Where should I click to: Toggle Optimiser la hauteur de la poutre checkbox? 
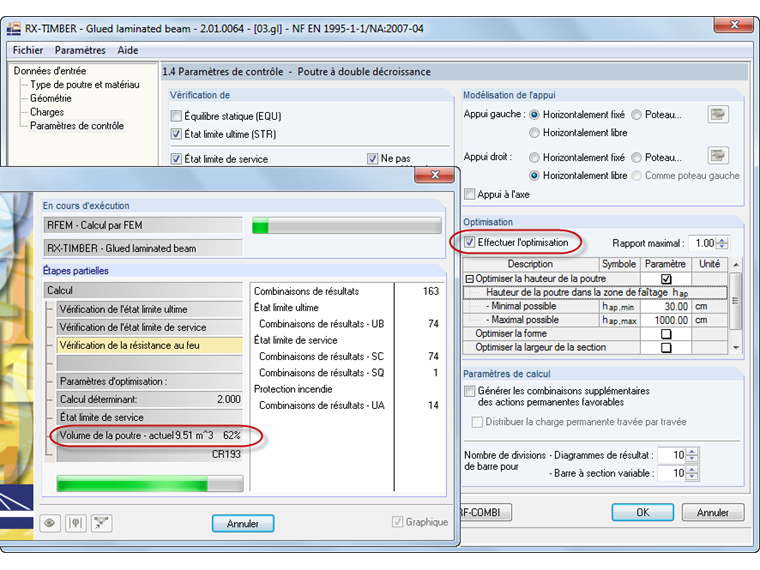[666, 279]
